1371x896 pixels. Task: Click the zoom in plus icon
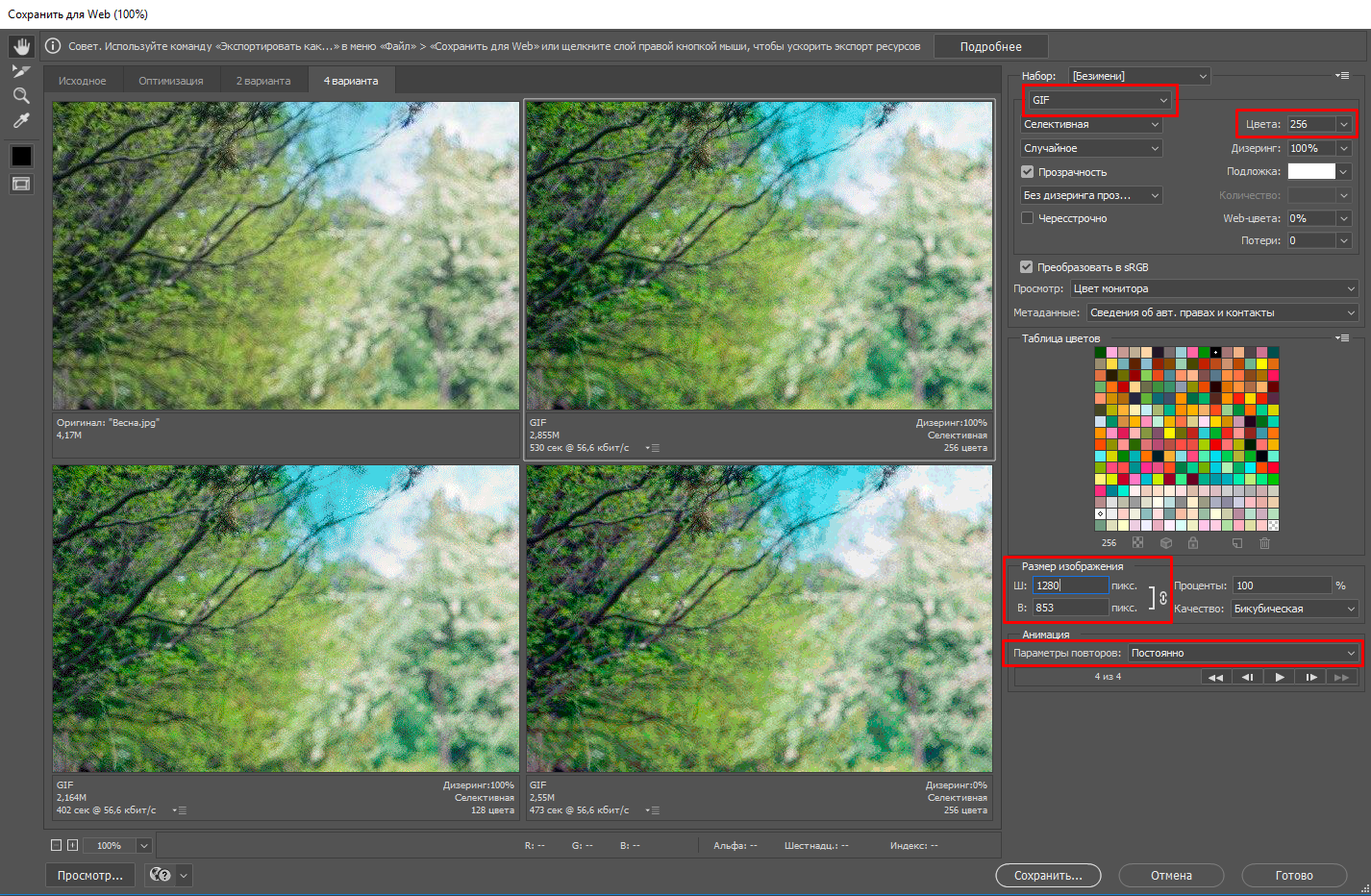coord(72,845)
